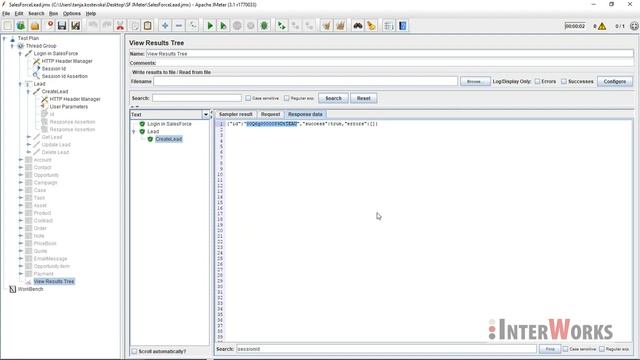The height and width of the screenshot is (360, 640).
Task: Open the Search menu
Action: (36, 13)
